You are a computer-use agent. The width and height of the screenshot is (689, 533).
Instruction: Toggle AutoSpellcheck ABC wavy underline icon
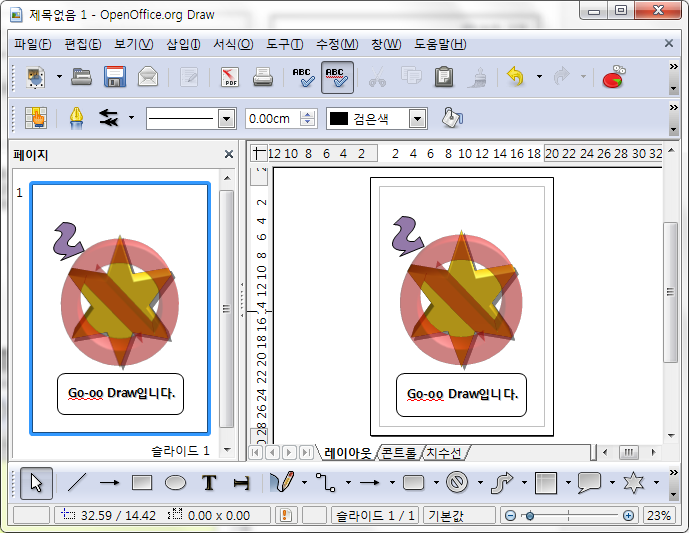tap(337, 77)
